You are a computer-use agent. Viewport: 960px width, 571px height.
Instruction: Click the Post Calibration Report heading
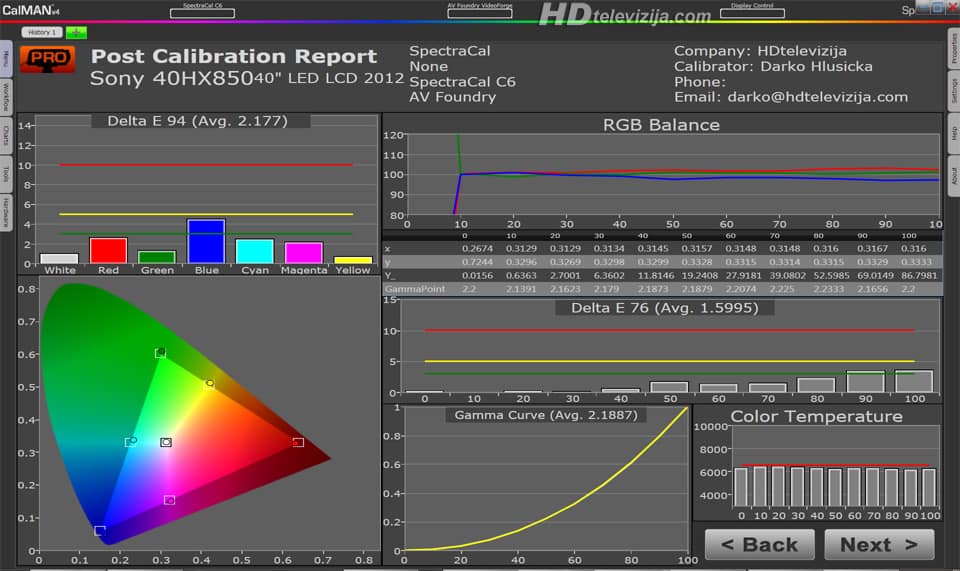pyautogui.click(x=234, y=56)
